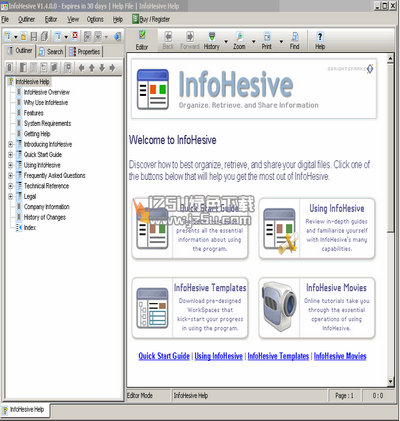Expand the Using InfoHesive tree node
The width and height of the screenshot is (400, 421).
[x=11, y=165]
